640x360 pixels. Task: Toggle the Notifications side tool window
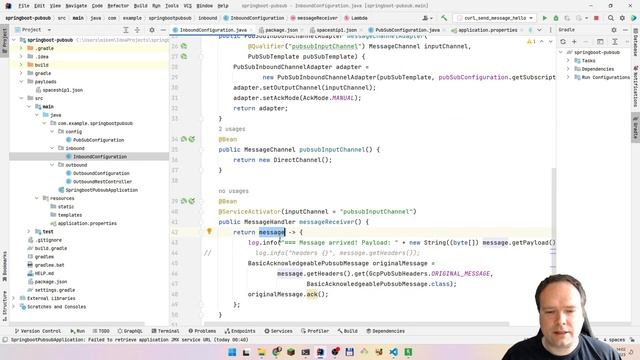click(x=636, y=87)
